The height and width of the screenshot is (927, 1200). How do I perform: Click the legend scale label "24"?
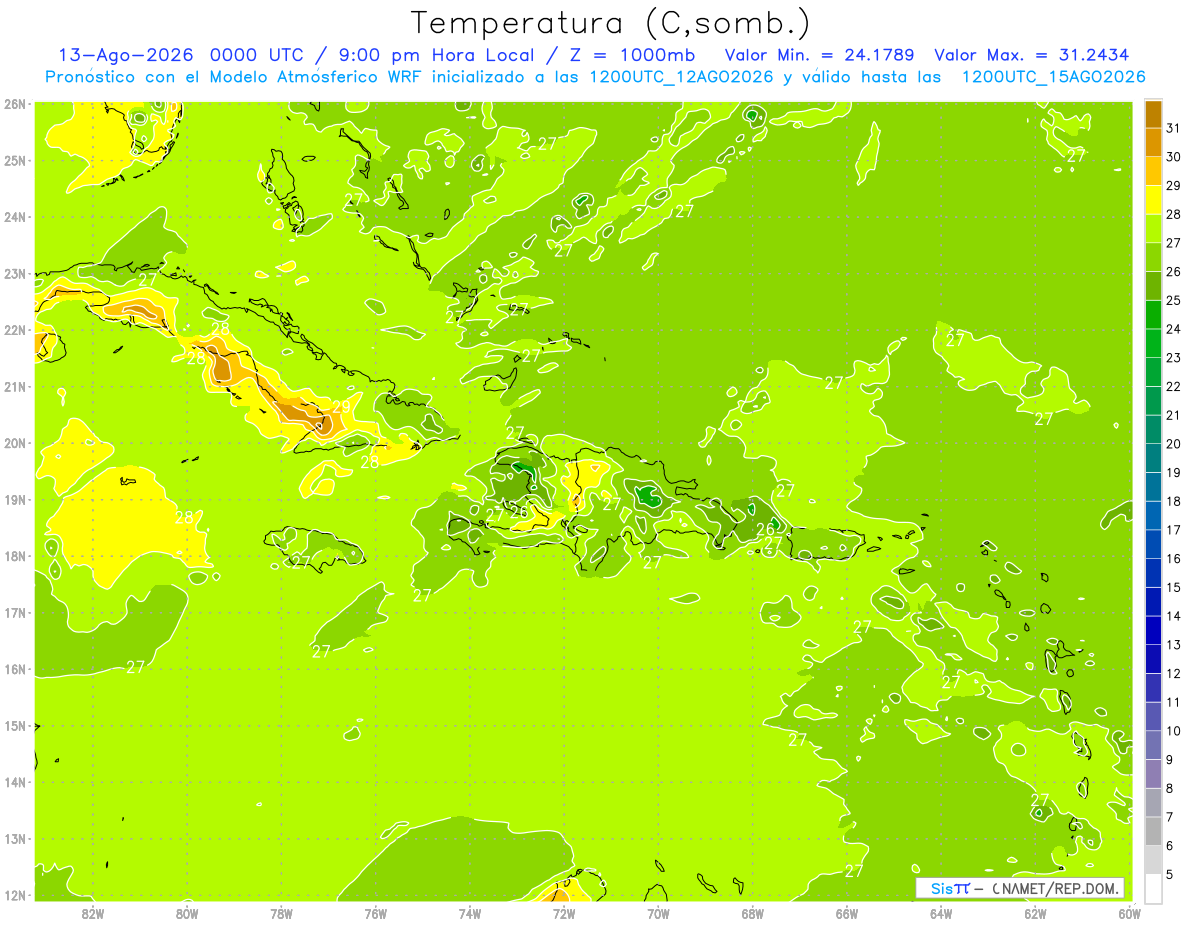(x=1173, y=329)
